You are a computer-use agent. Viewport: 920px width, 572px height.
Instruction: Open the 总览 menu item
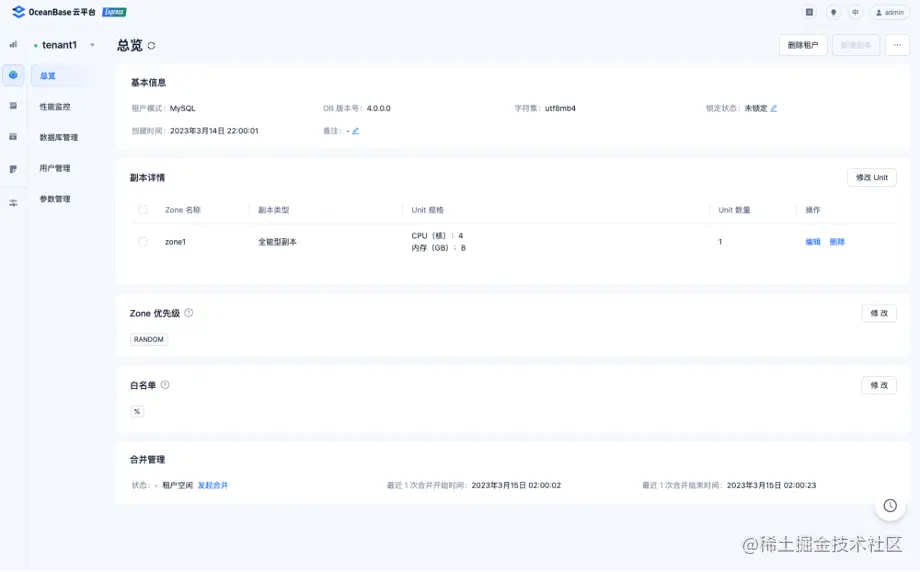pyautogui.click(x=48, y=76)
